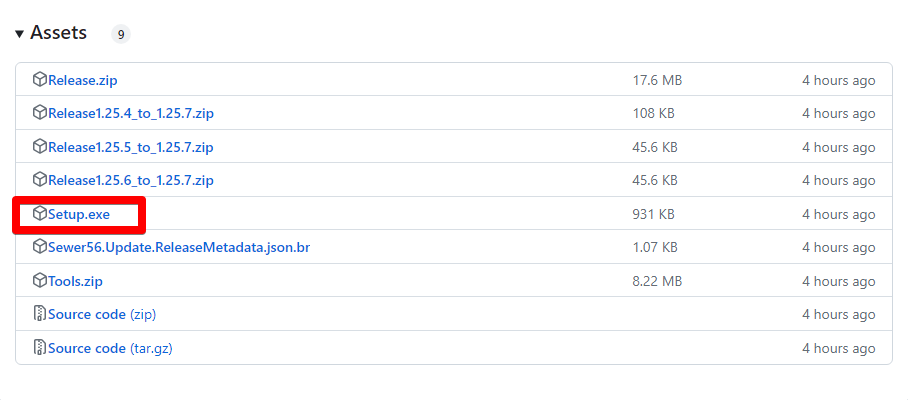Download Release1.25.5_to_1.25.7.zip delta package
This screenshot has width=908, height=400.
[x=131, y=147]
